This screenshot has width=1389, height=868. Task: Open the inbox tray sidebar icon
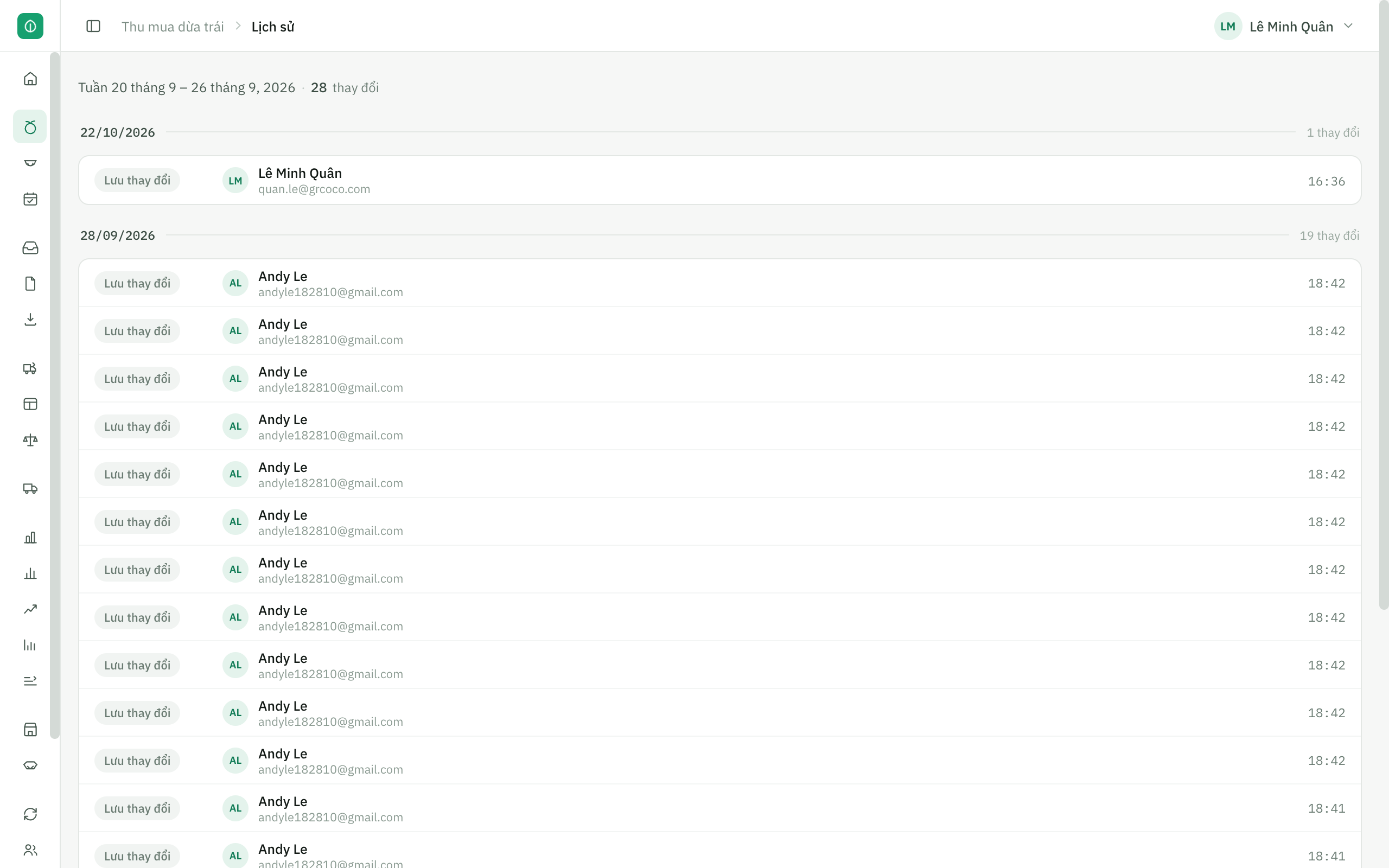coord(30,247)
